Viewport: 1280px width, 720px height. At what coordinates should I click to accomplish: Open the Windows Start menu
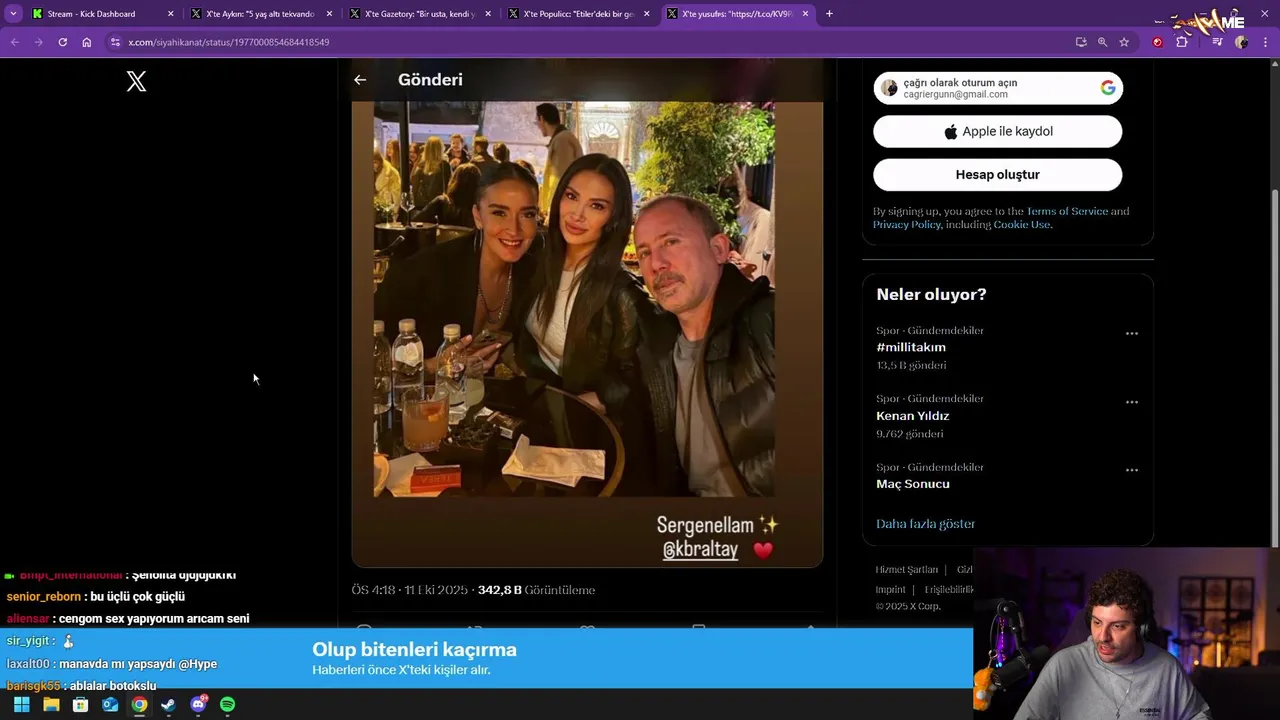click(x=21, y=705)
